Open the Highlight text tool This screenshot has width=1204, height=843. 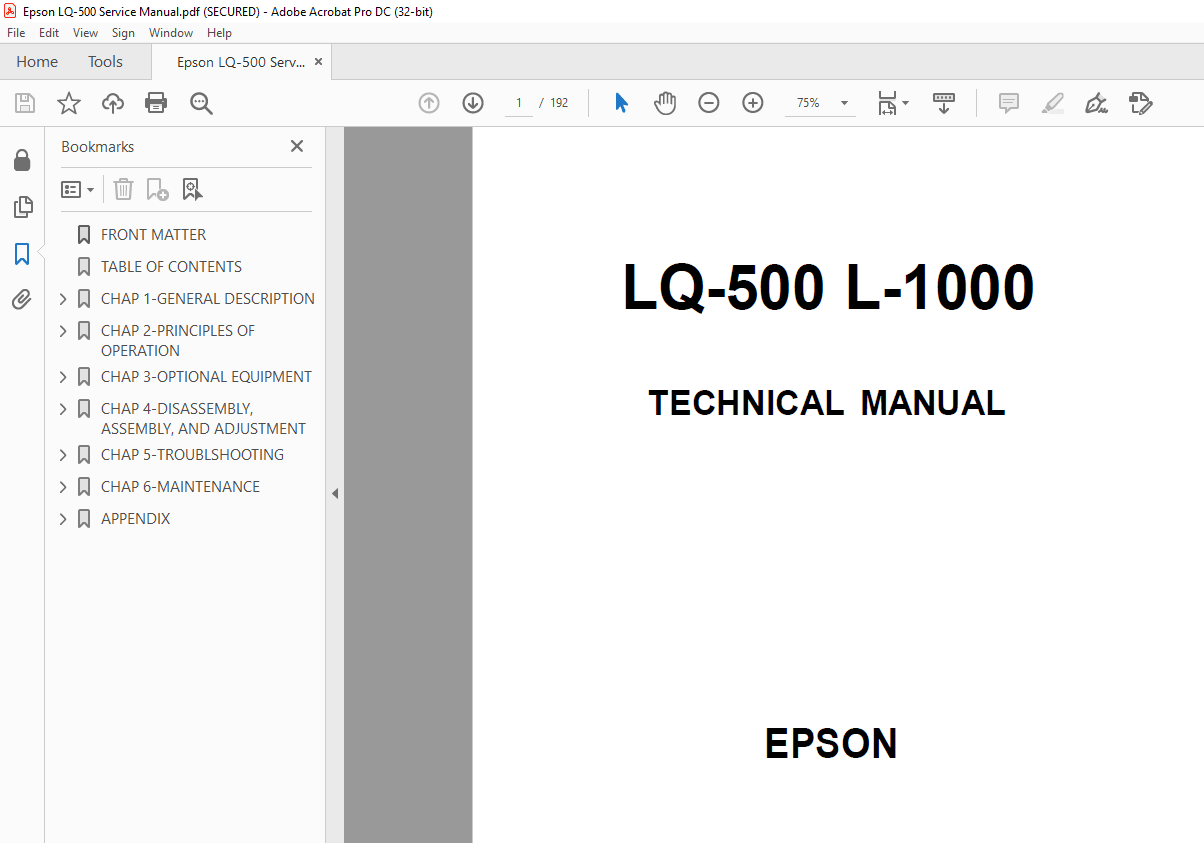point(1052,102)
